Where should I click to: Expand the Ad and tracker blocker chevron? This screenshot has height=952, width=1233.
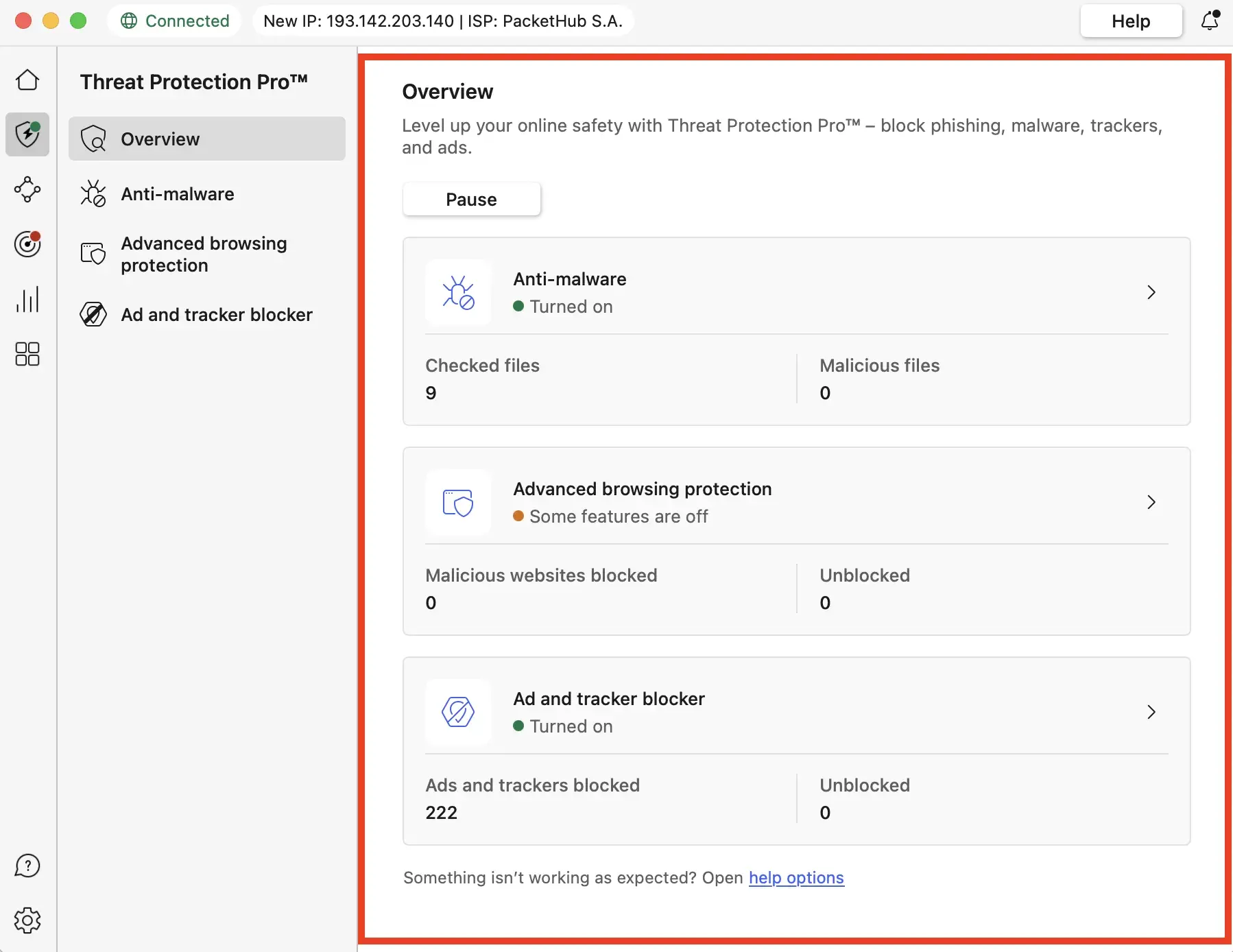click(1151, 712)
